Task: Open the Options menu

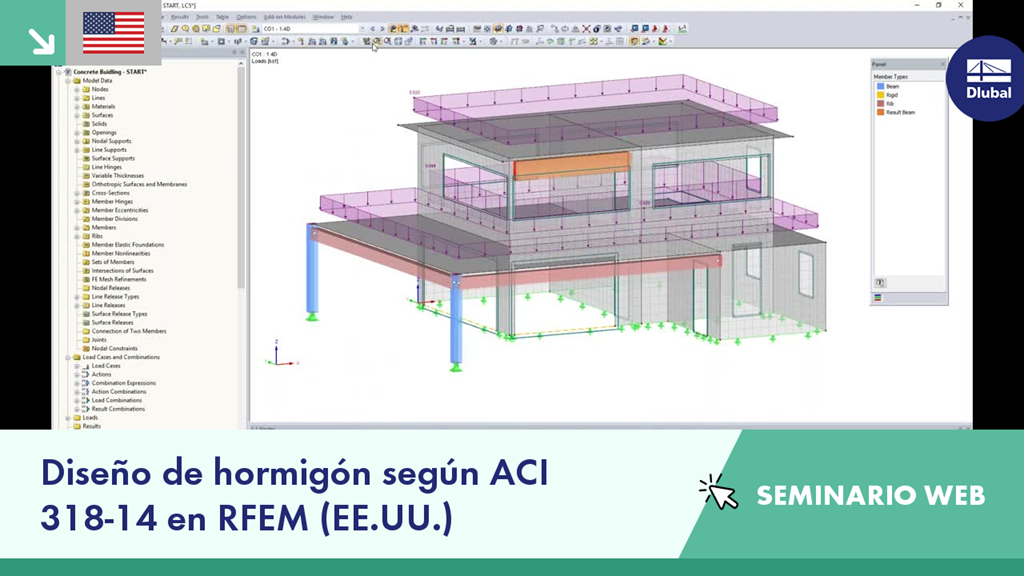Action: [x=246, y=17]
